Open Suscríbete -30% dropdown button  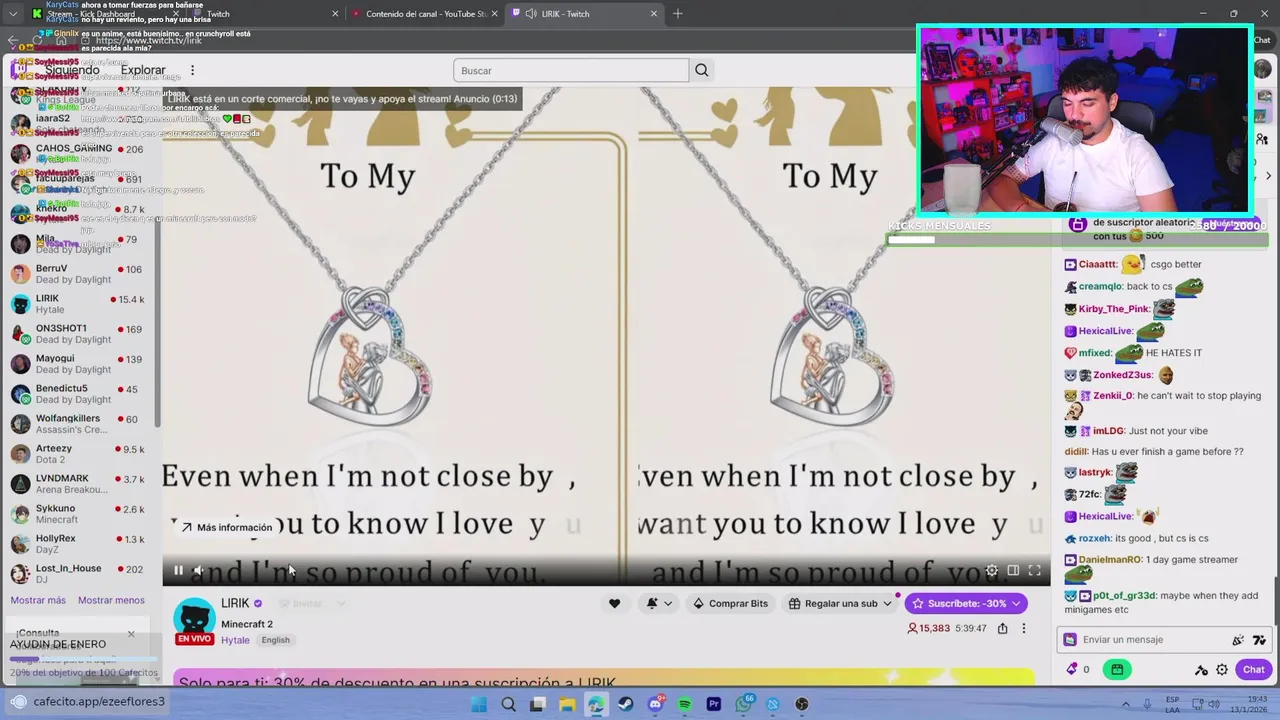pyautogui.click(x=966, y=603)
